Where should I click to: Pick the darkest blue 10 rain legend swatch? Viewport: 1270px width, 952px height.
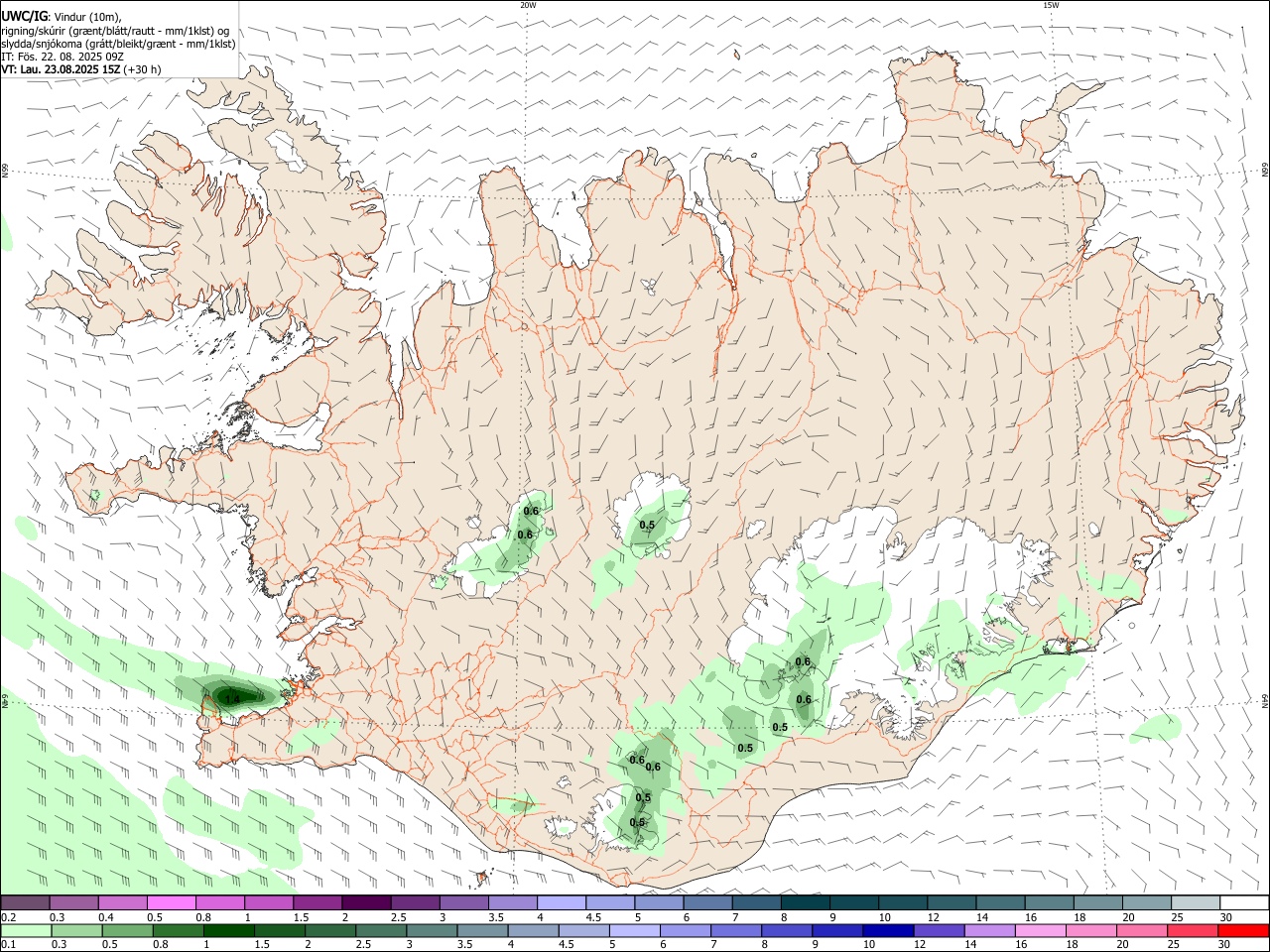(x=888, y=931)
